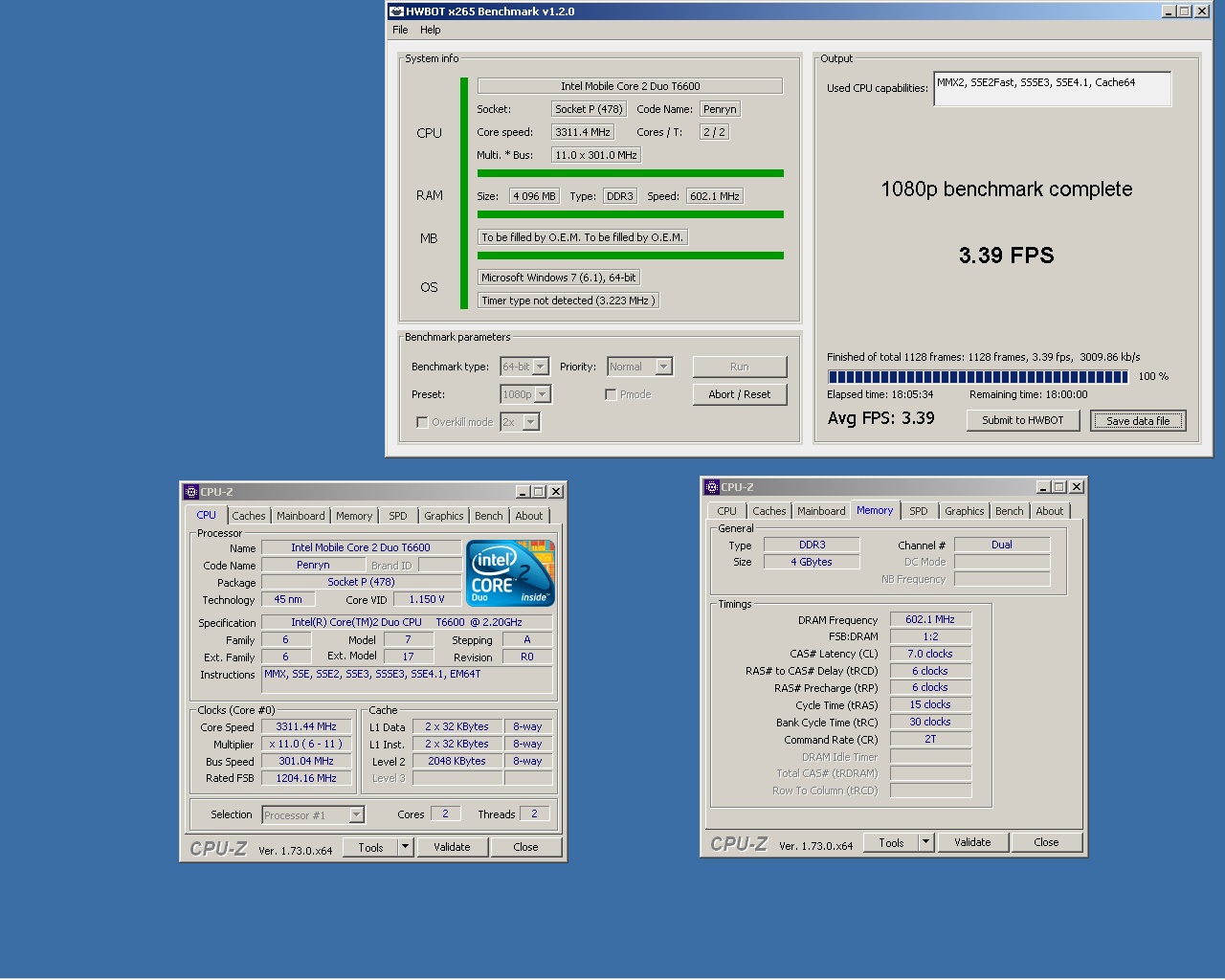Click the Used CPU capabilities text box

(1053, 89)
